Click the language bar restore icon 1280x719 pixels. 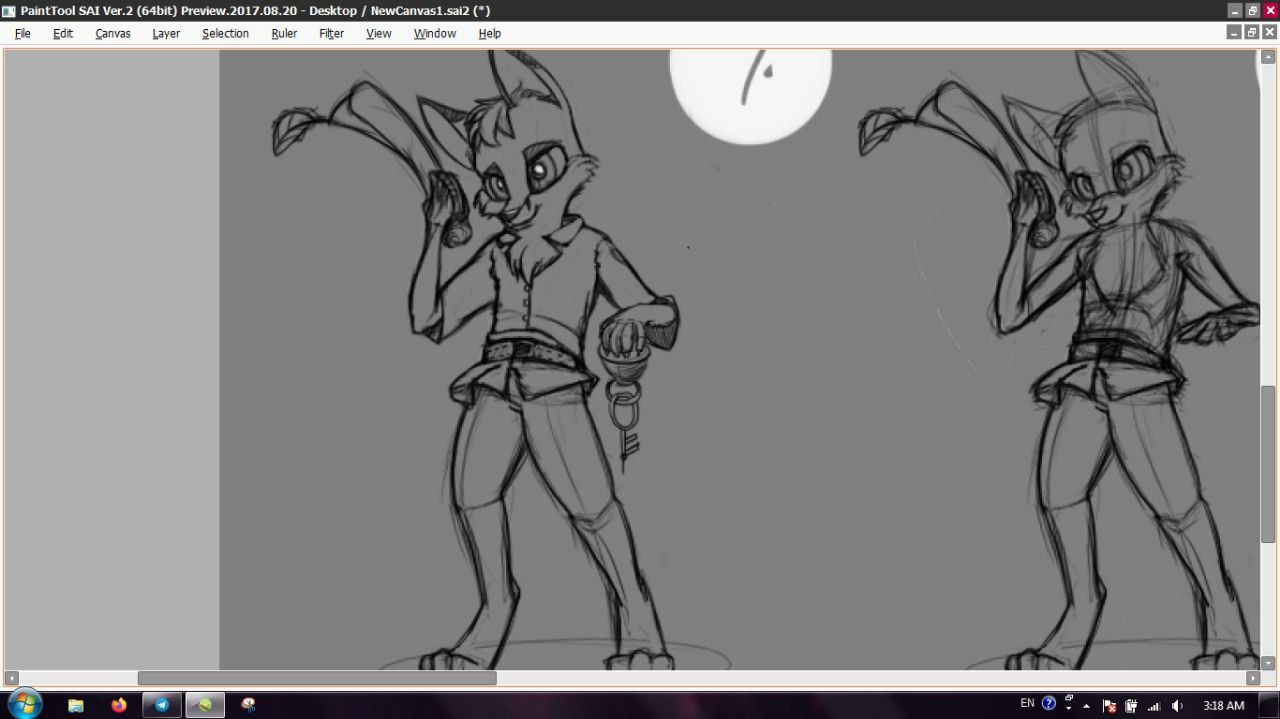coord(1069,699)
